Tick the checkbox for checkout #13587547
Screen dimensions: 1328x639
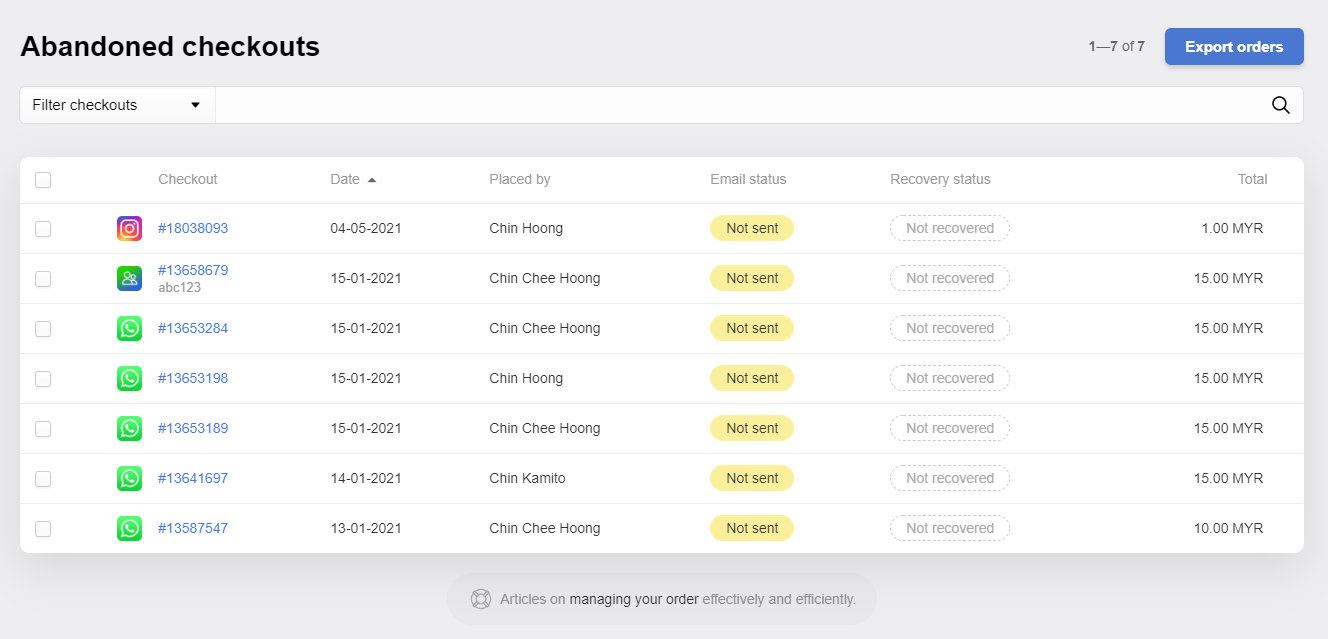[43, 529]
